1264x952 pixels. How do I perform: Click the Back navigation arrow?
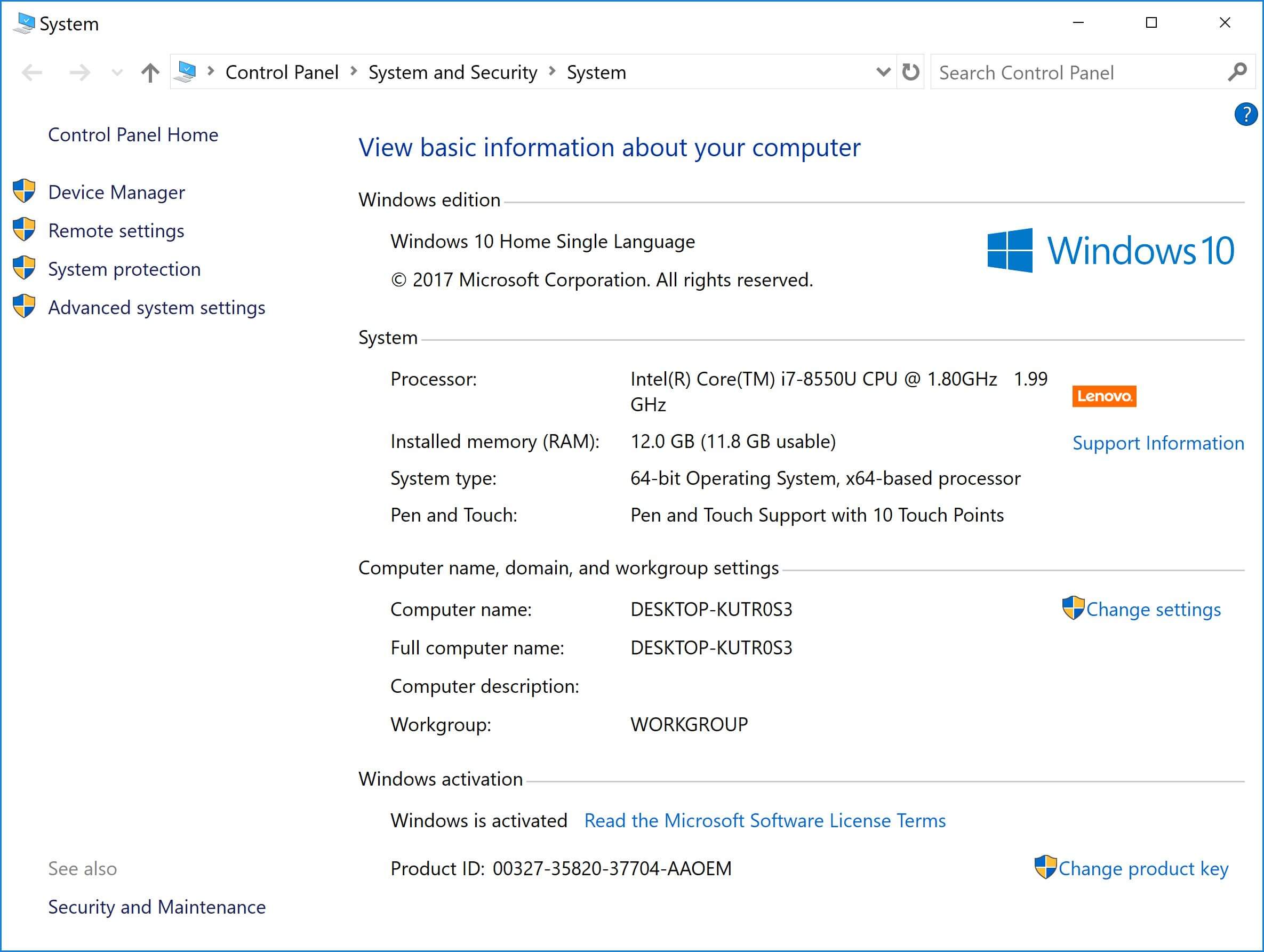click(x=32, y=73)
